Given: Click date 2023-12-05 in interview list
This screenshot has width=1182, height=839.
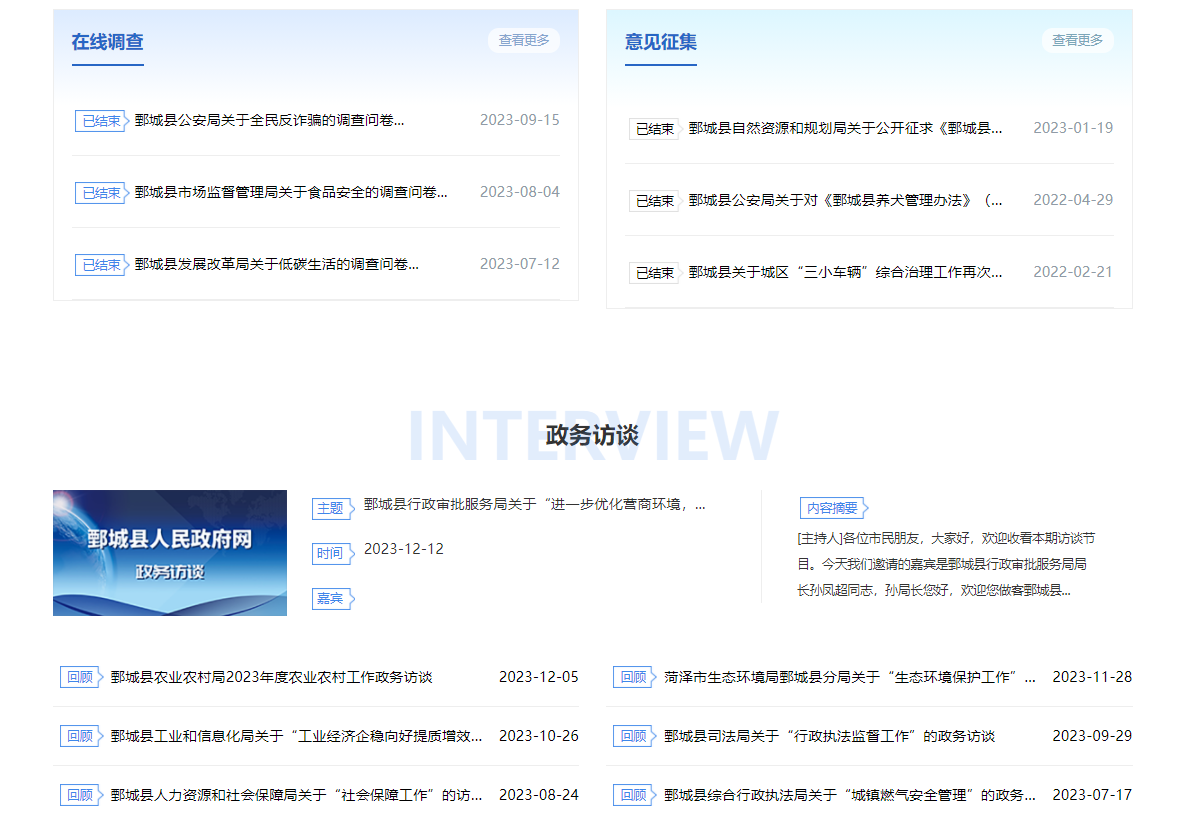Looking at the screenshot, I should click(x=539, y=677).
